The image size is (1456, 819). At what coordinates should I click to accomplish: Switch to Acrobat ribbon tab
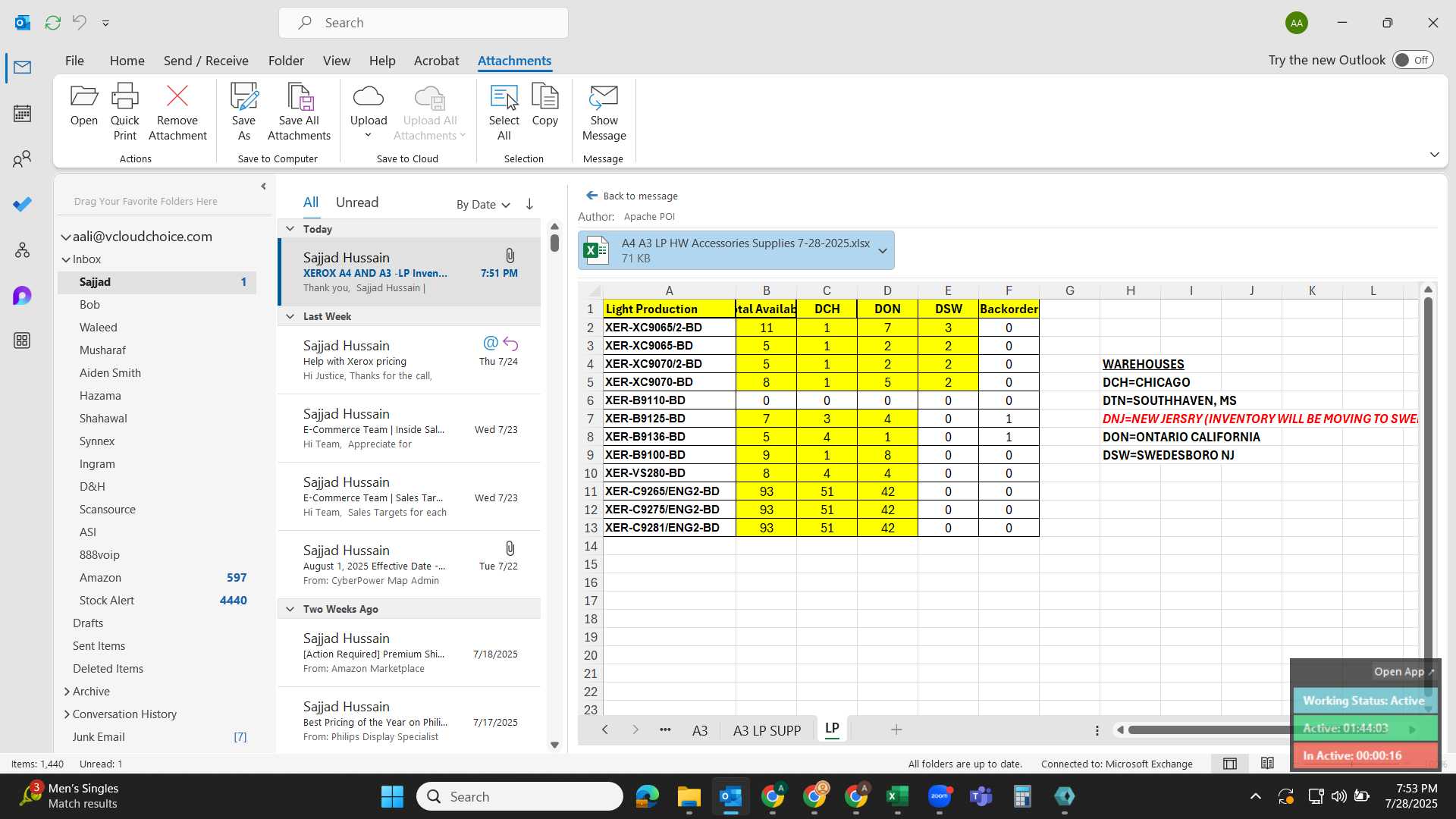pos(436,61)
